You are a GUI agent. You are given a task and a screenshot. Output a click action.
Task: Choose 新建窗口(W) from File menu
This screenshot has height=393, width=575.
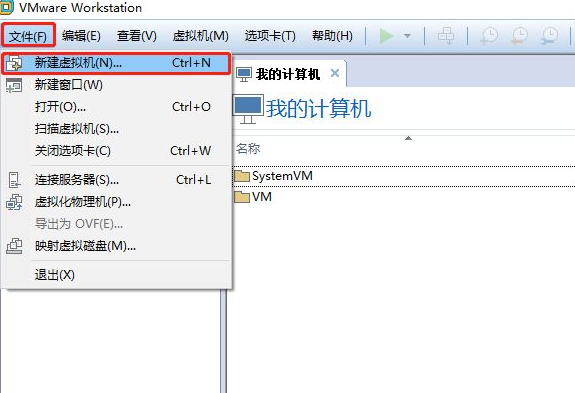click(116, 85)
